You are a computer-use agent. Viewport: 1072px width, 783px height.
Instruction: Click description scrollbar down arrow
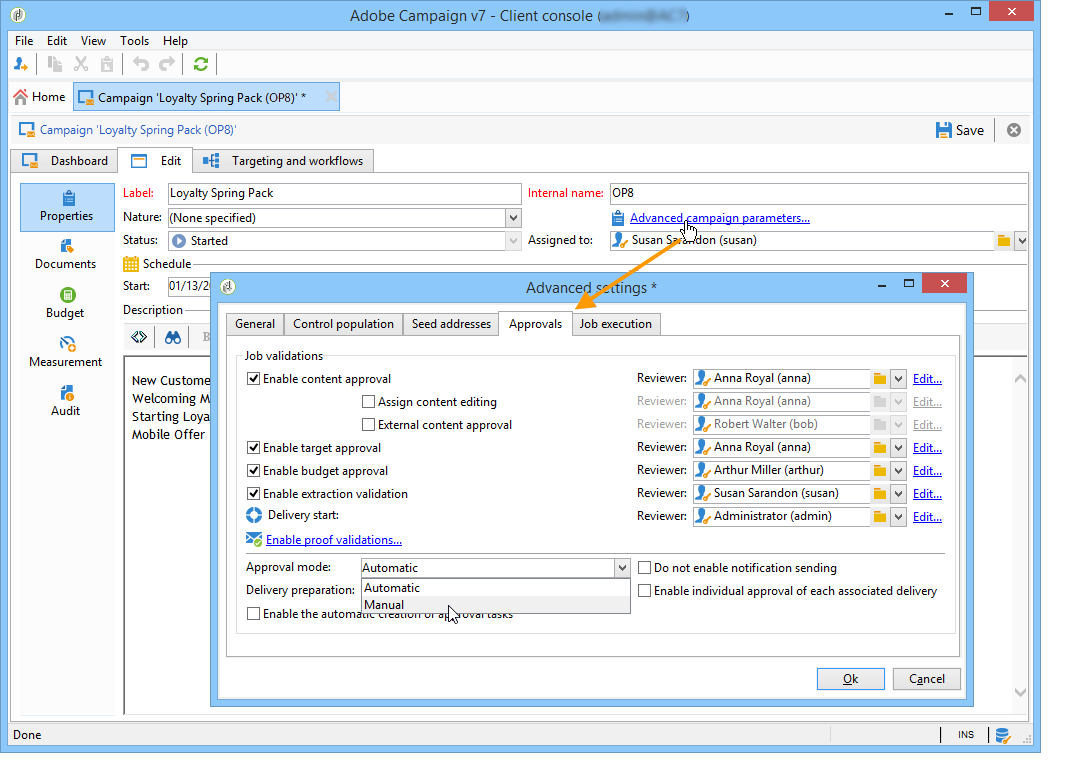(x=1020, y=693)
